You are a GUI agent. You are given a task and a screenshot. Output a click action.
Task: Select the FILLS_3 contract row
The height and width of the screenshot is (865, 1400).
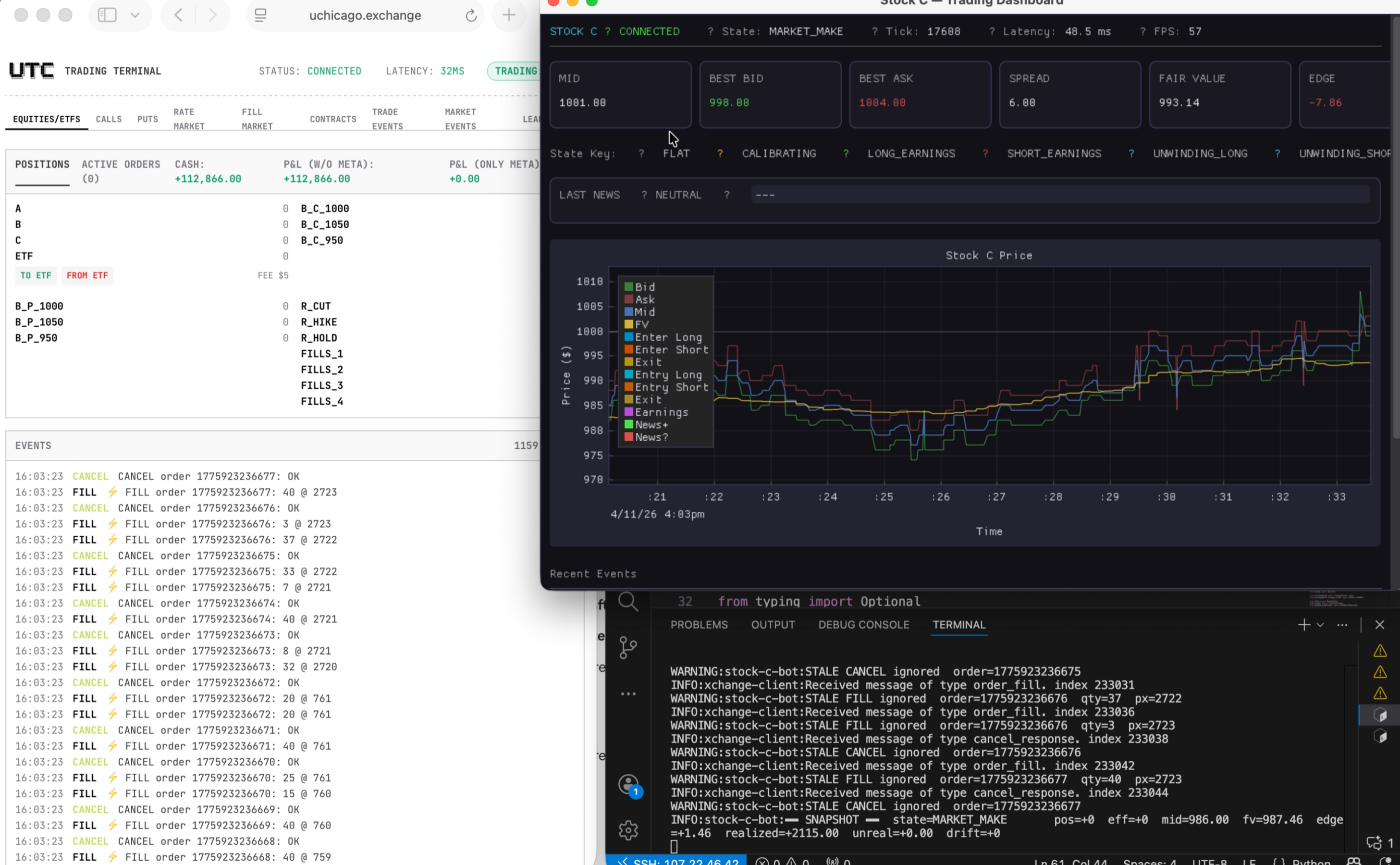point(322,385)
